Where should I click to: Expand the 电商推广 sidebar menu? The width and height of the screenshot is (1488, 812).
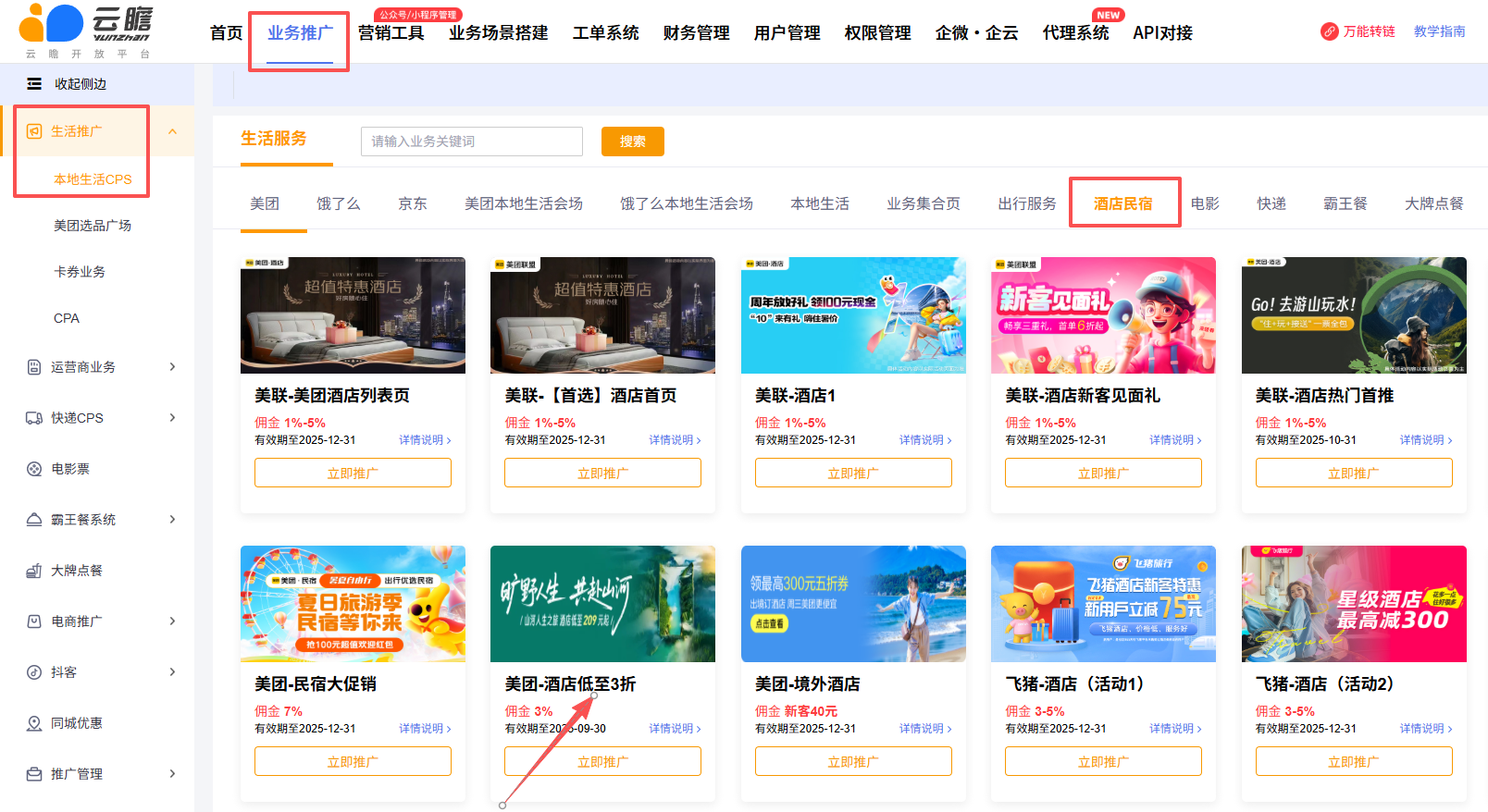[x=172, y=621]
